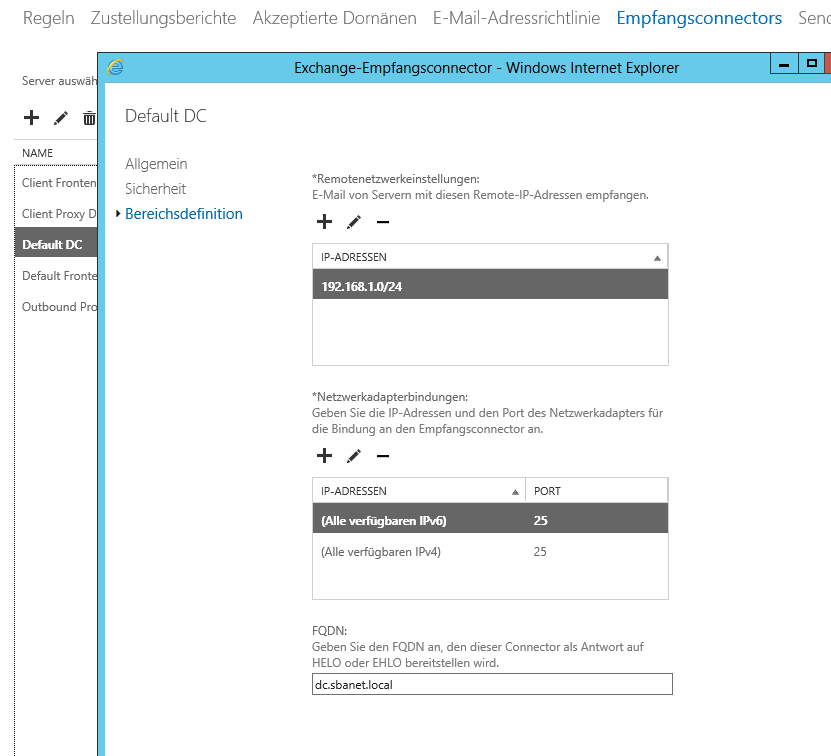Select Client Frontend connector in list

(56, 183)
